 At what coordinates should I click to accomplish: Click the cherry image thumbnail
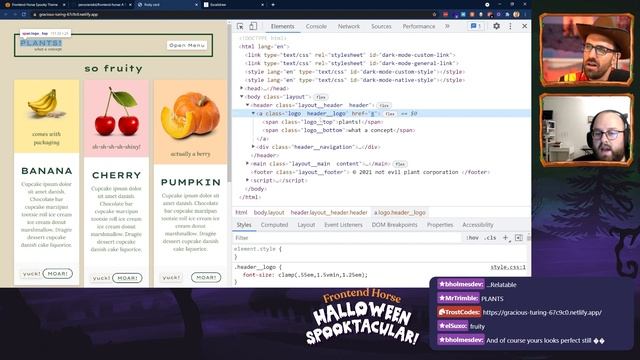(x=117, y=111)
